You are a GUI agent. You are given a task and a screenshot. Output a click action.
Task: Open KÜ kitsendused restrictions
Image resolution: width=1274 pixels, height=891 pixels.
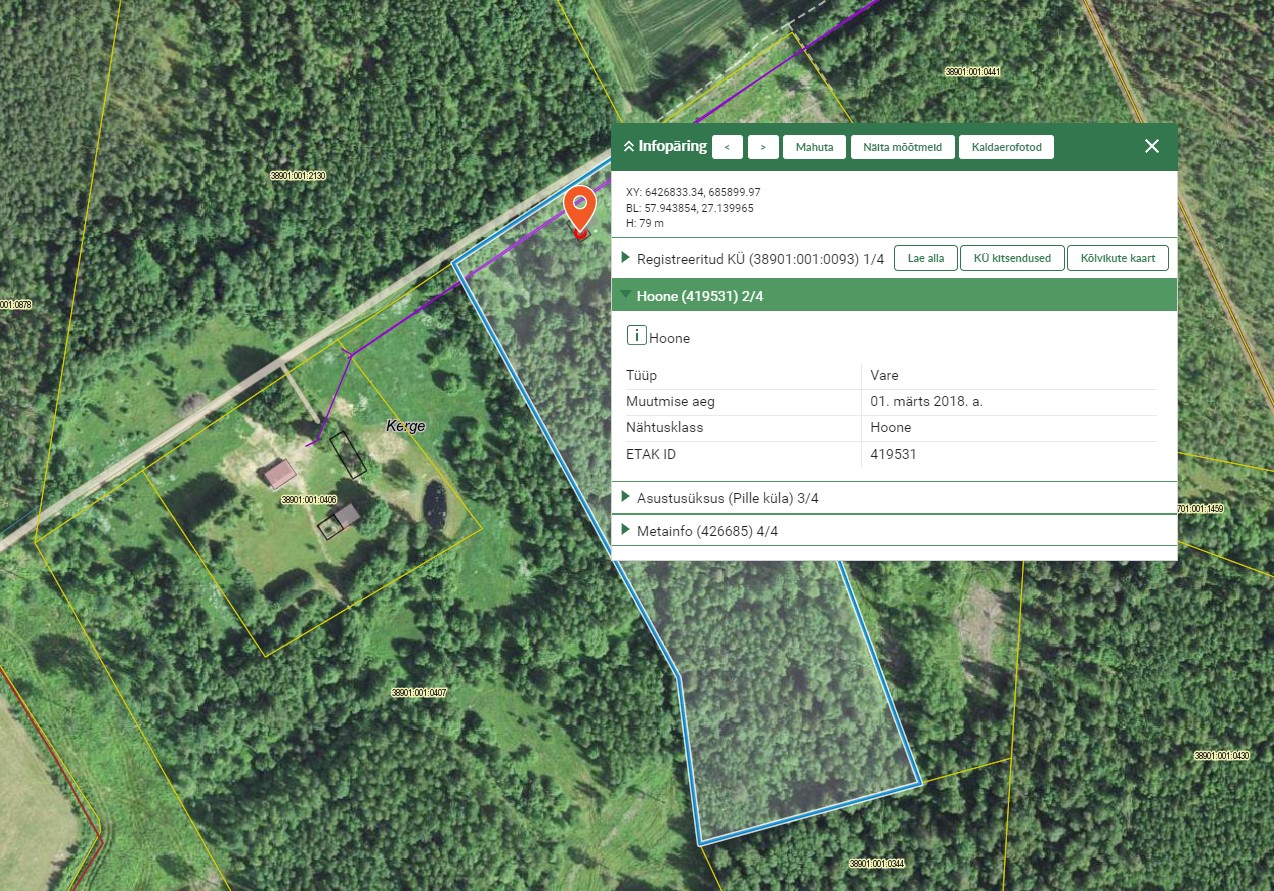(x=1012, y=258)
